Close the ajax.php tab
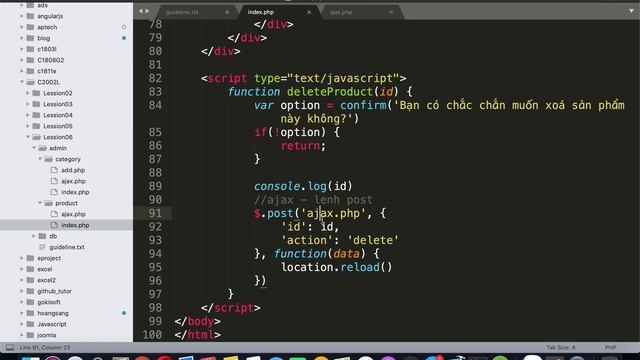The image size is (640, 360). tap(391, 12)
